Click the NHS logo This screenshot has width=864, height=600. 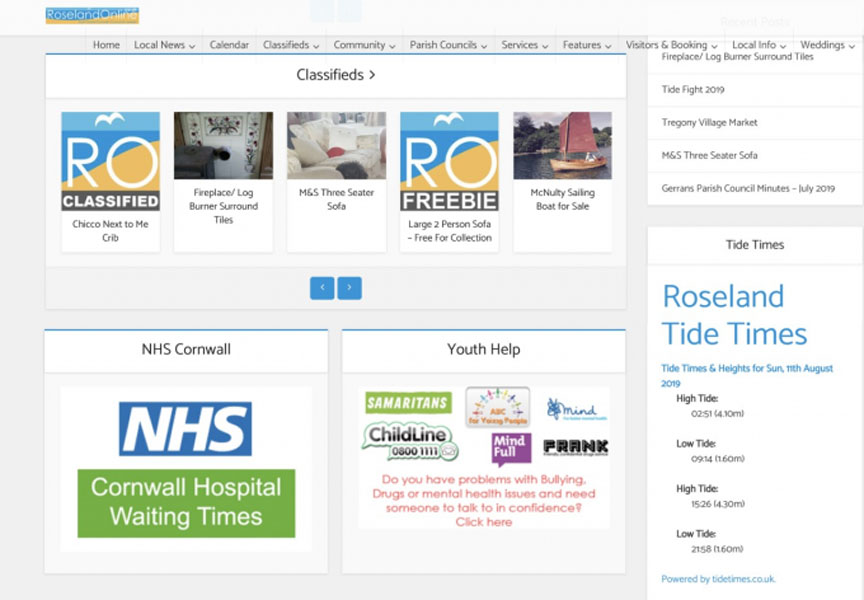[x=185, y=429]
